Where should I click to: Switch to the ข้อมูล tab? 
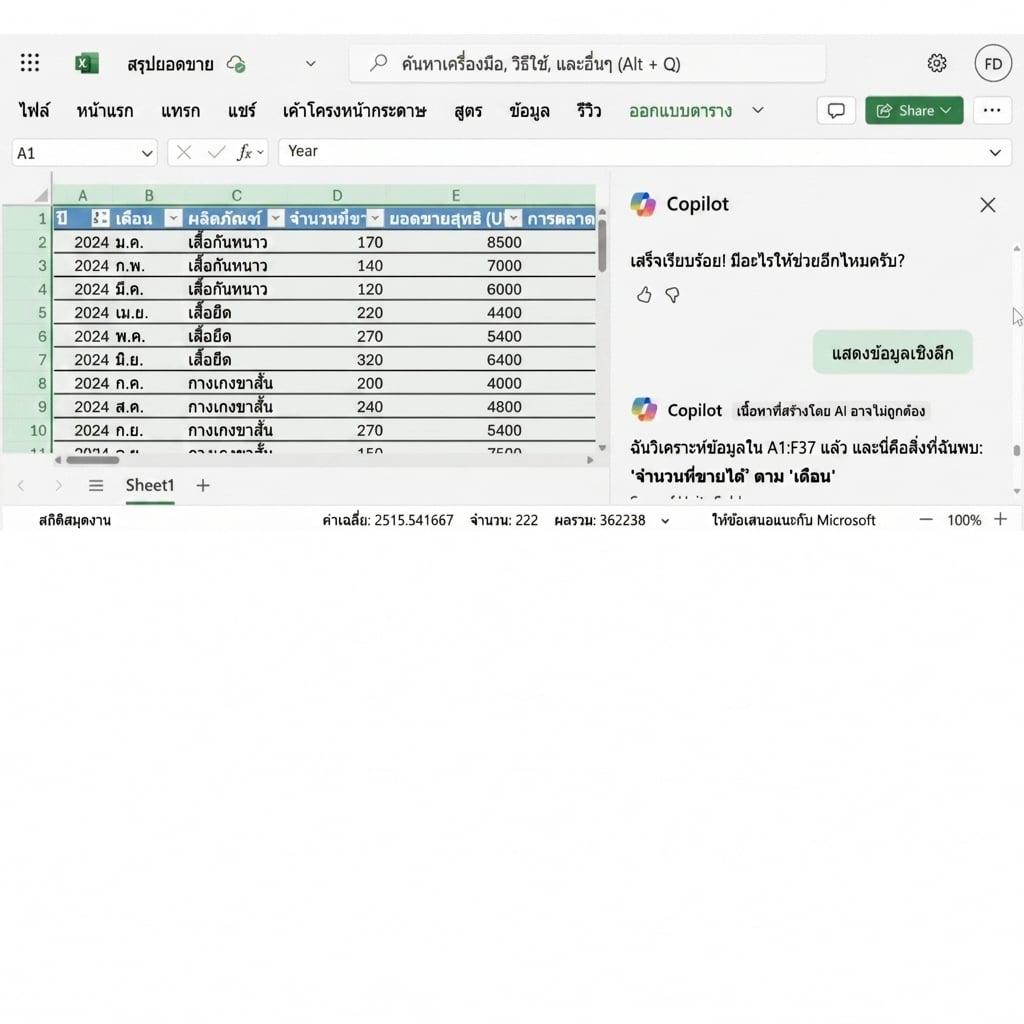529,111
